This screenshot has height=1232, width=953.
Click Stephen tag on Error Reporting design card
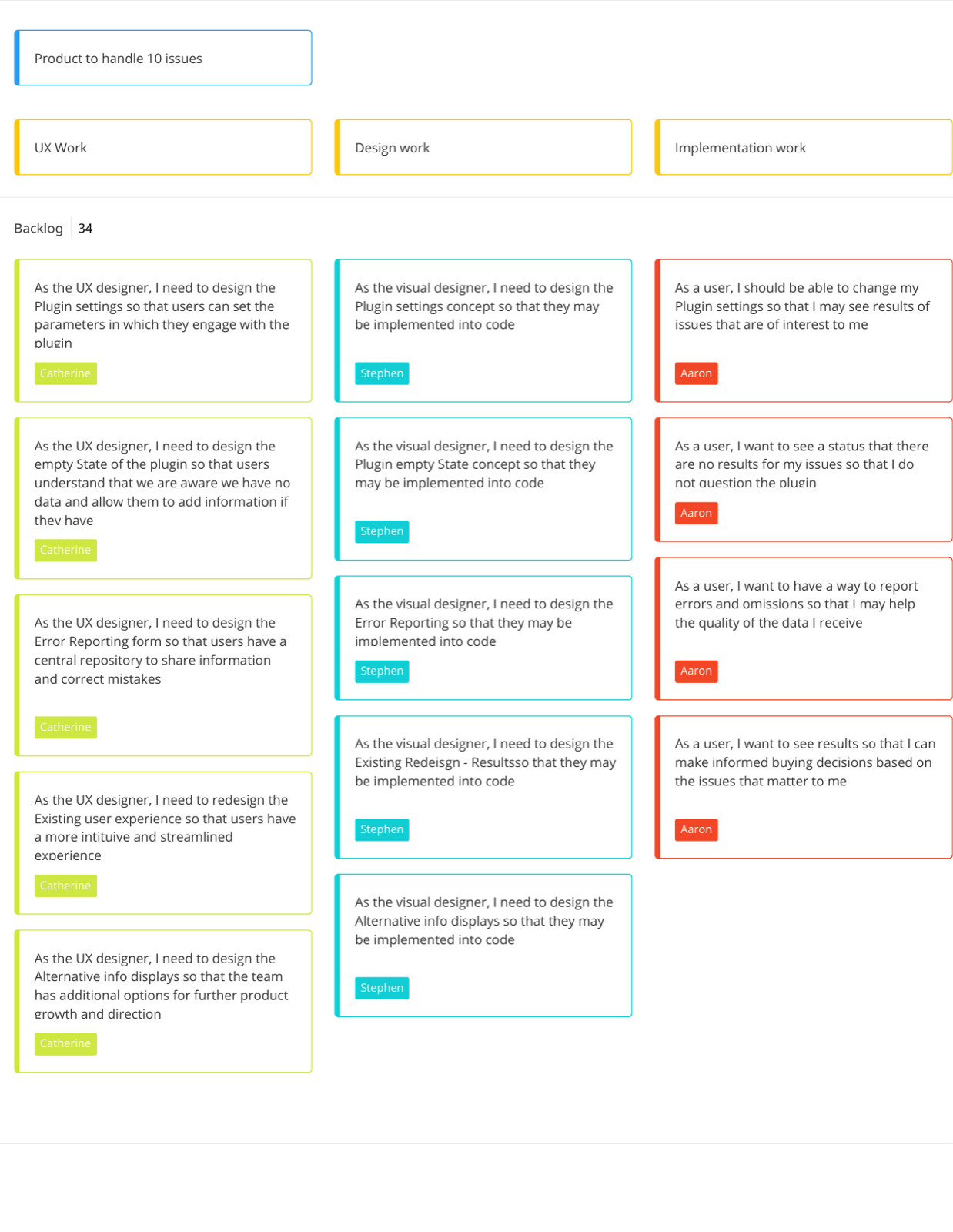(x=382, y=671)
